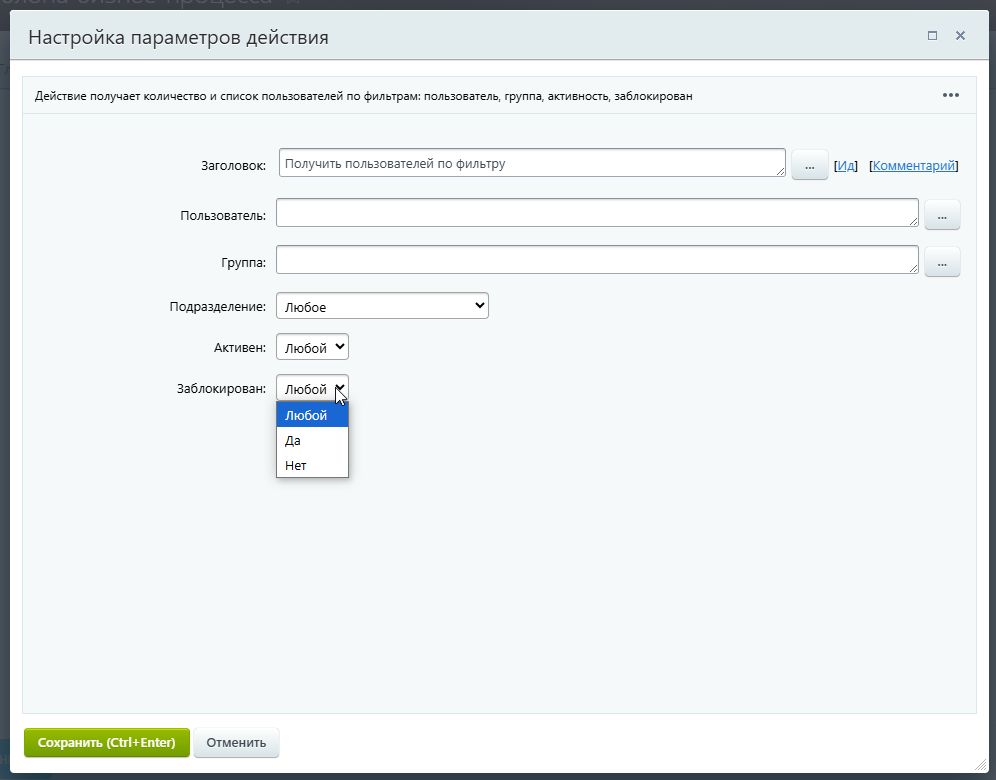
Task: Select Любой in the open list
Action: point(312,415)
